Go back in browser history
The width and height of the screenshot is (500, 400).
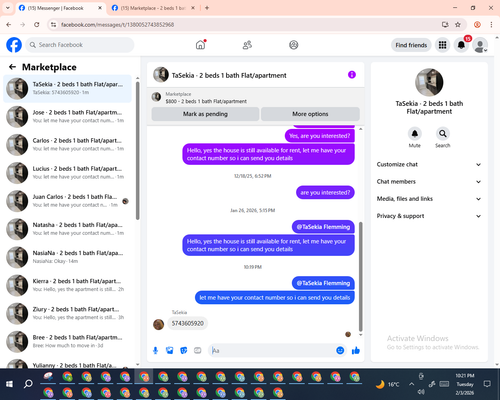(x=9, y=25)
